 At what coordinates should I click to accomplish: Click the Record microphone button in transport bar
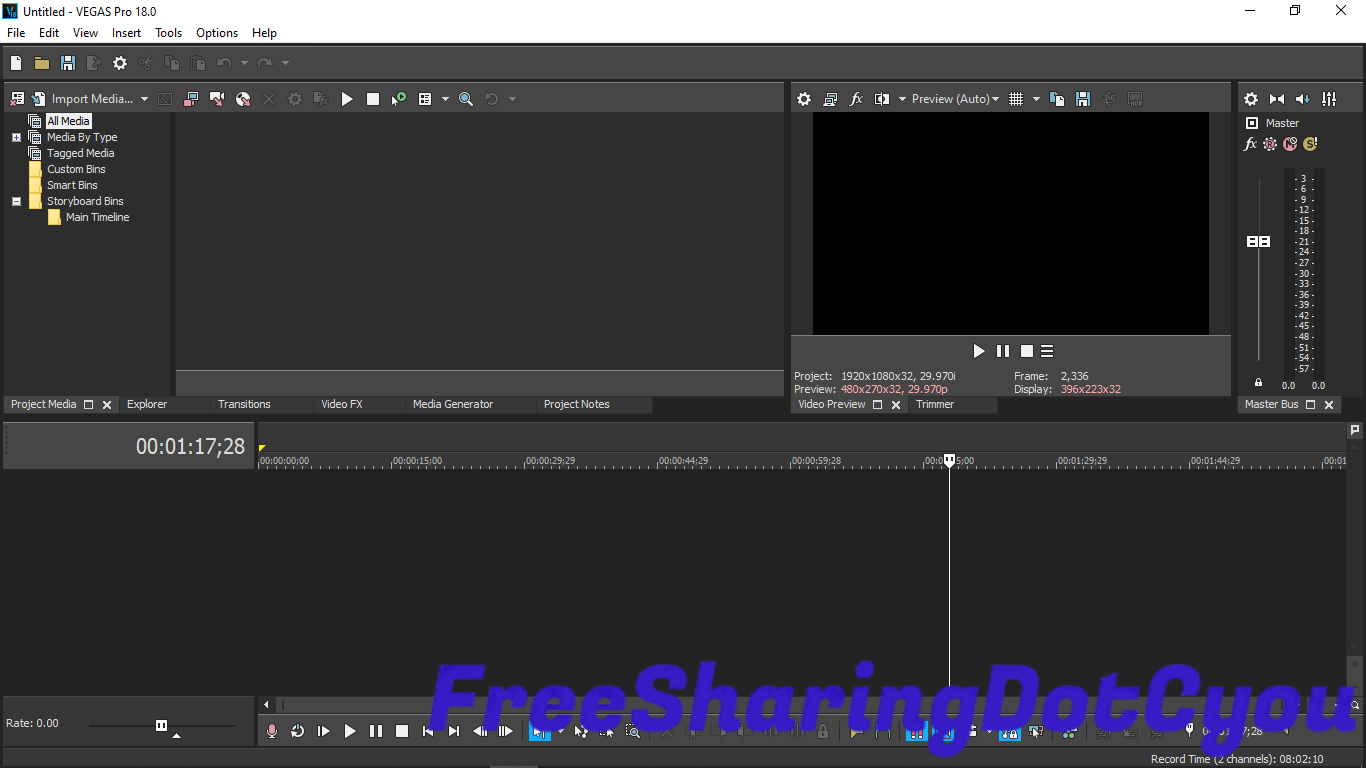272,731
